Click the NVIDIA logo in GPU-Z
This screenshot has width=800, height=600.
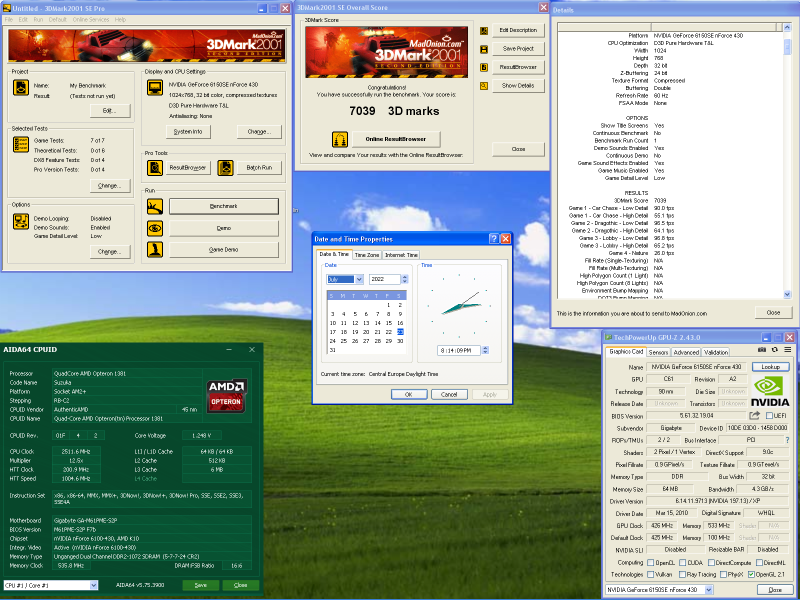[770, 391]
